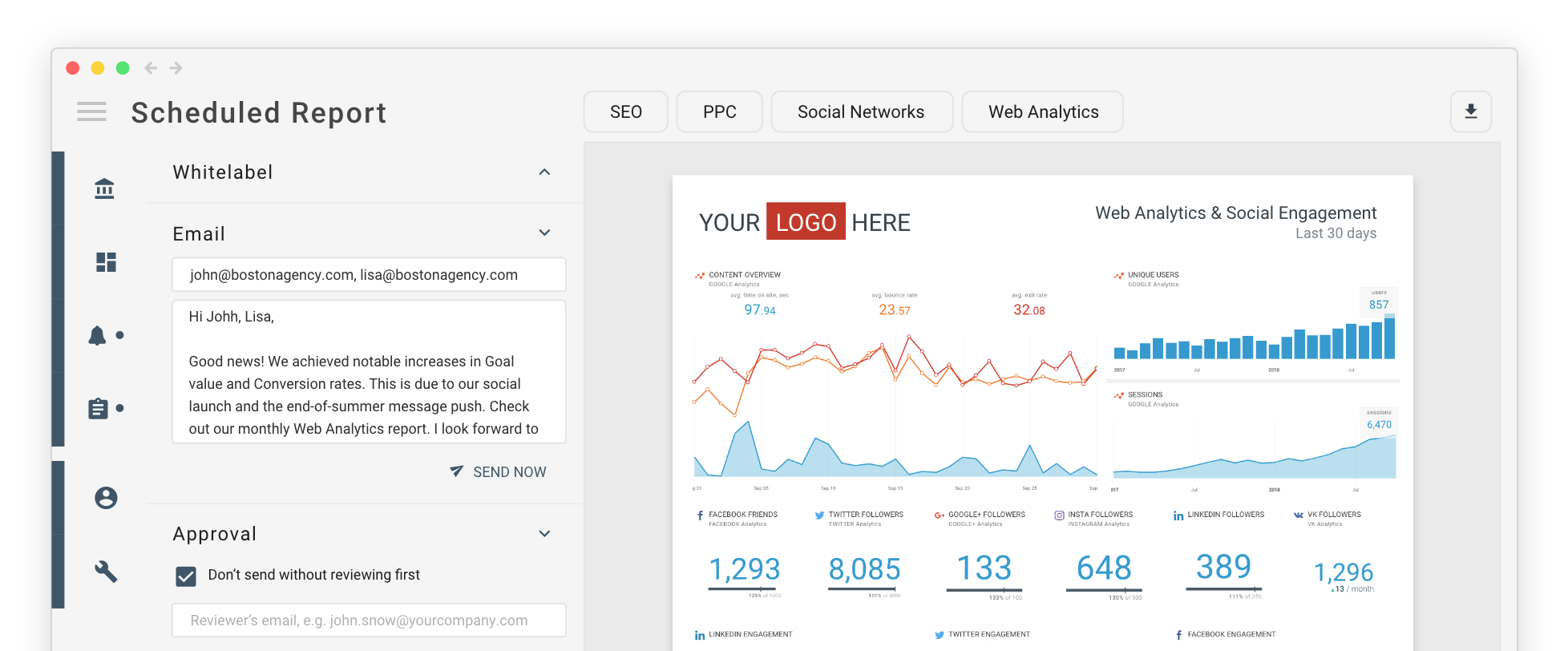Click into the email message body

pos(369,372)
